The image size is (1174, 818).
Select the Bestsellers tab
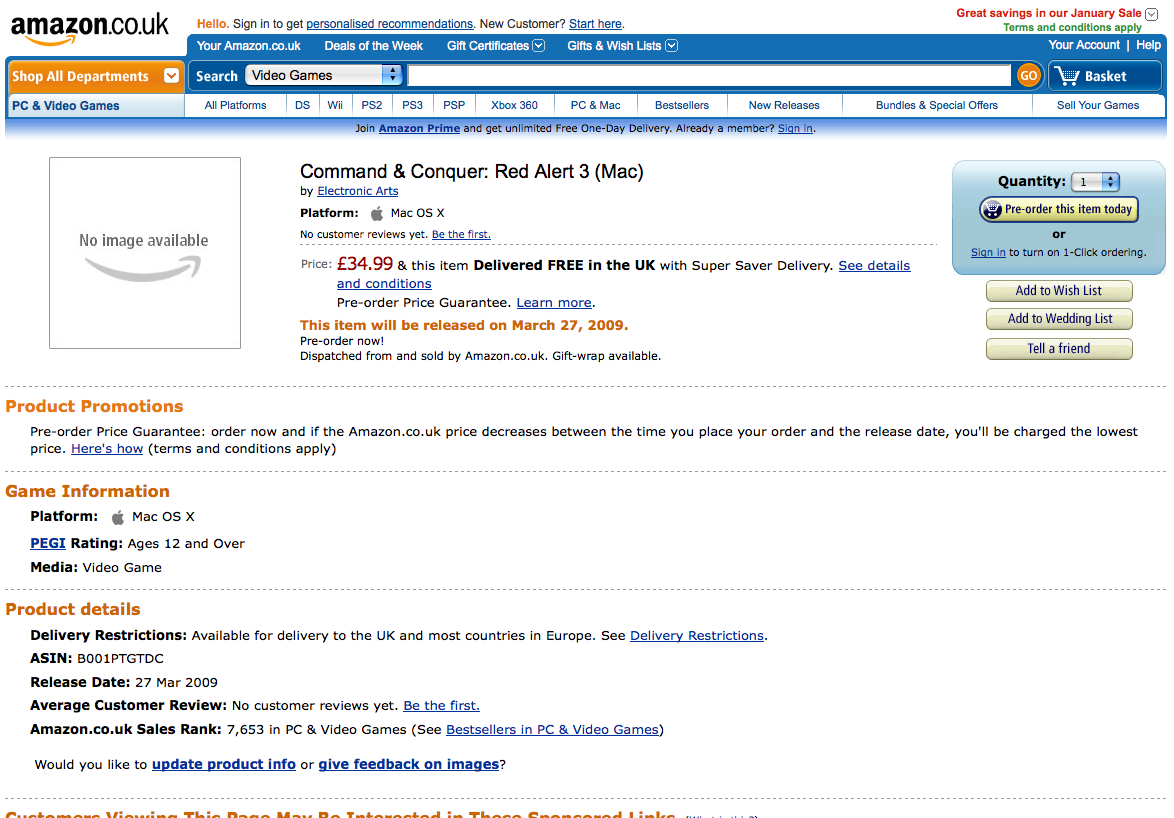[x=682, y=106]
